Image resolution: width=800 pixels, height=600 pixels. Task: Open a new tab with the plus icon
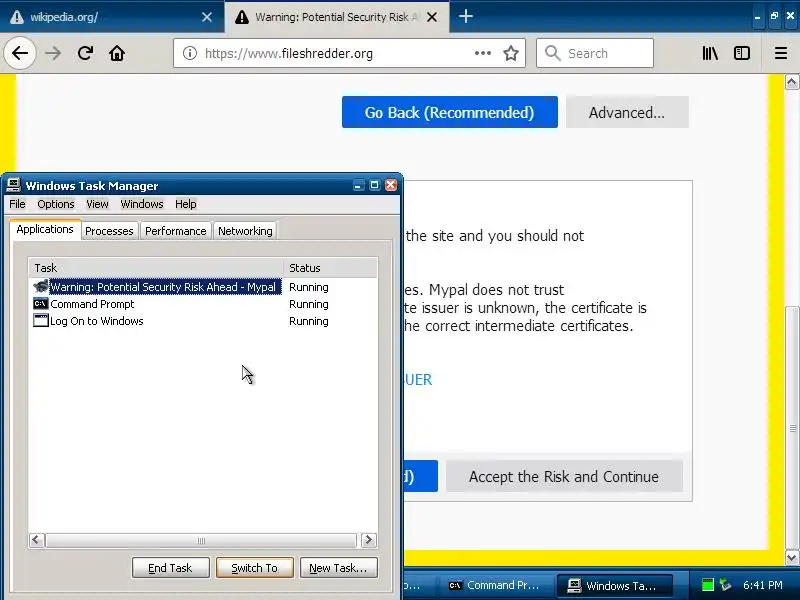(465, 16)
